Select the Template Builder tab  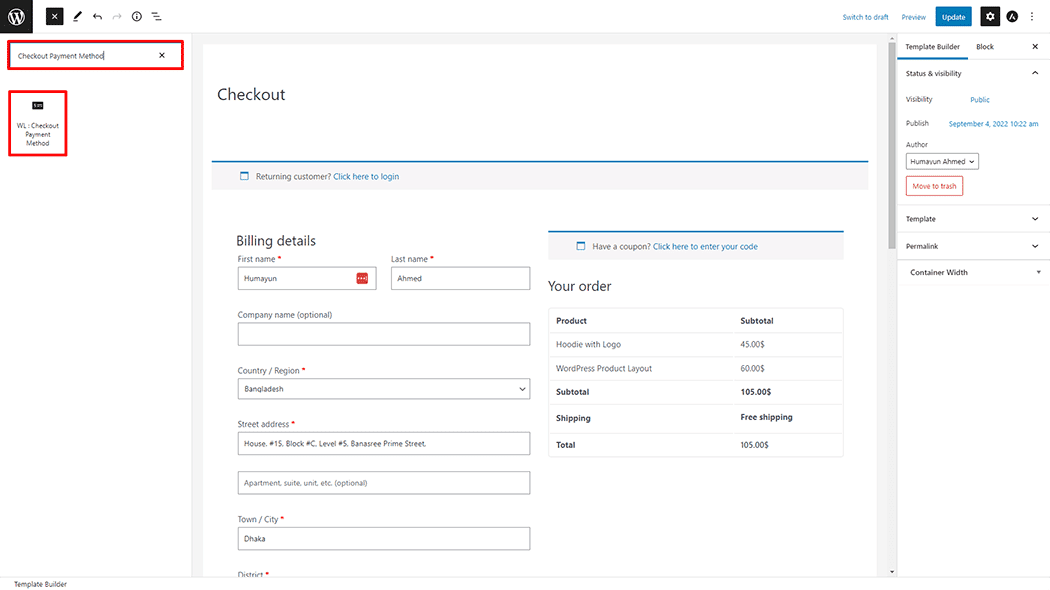click(x=932, y=47)
